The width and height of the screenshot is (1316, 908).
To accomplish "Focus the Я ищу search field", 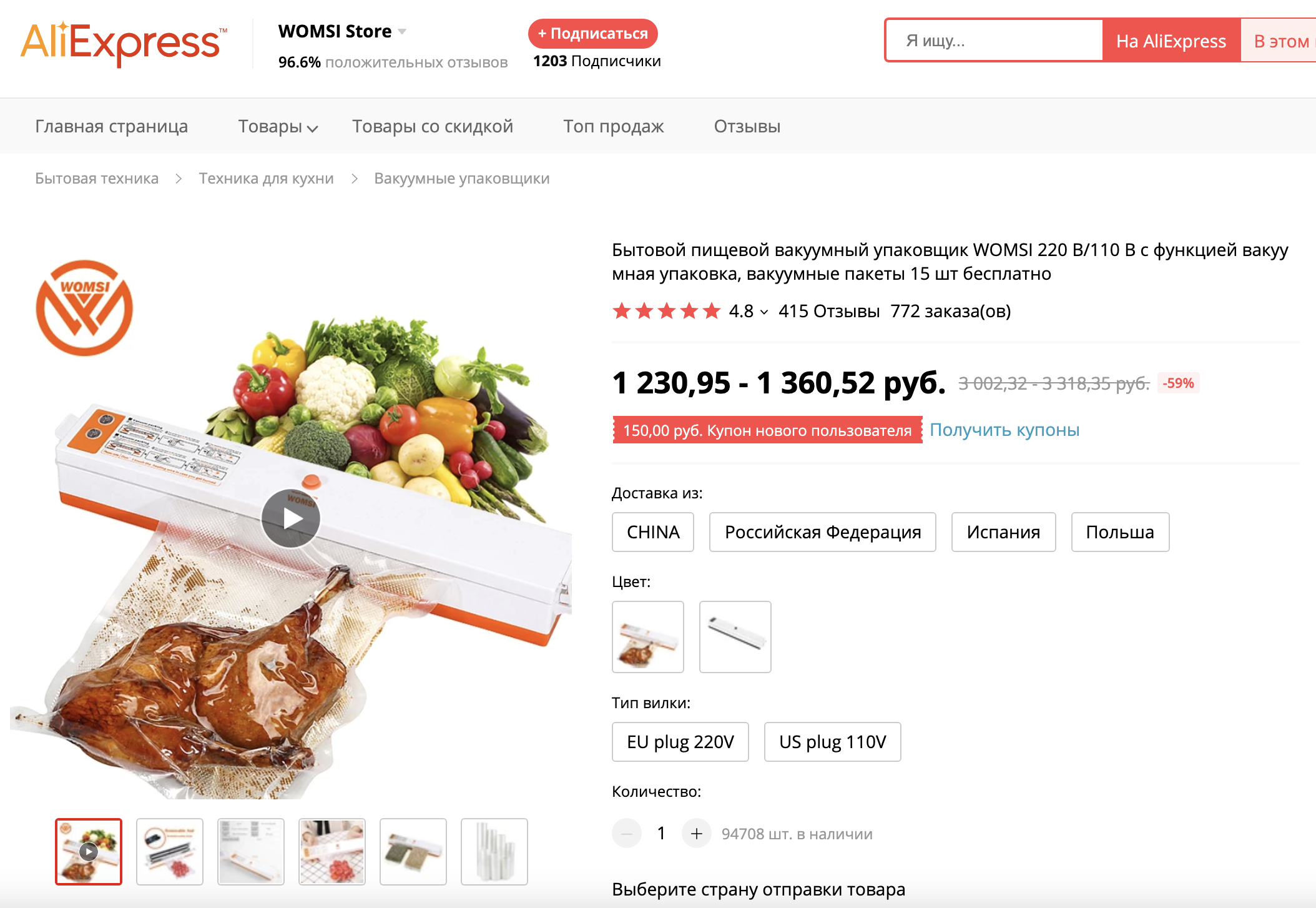I will click(x=994, y=41).
